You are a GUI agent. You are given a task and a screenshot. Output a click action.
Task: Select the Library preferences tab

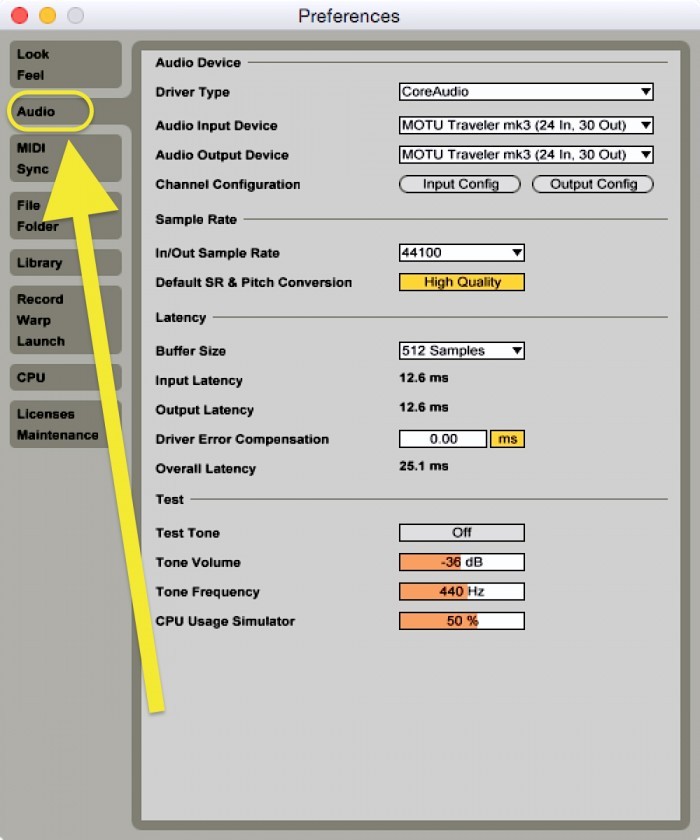tap(65, 262)
